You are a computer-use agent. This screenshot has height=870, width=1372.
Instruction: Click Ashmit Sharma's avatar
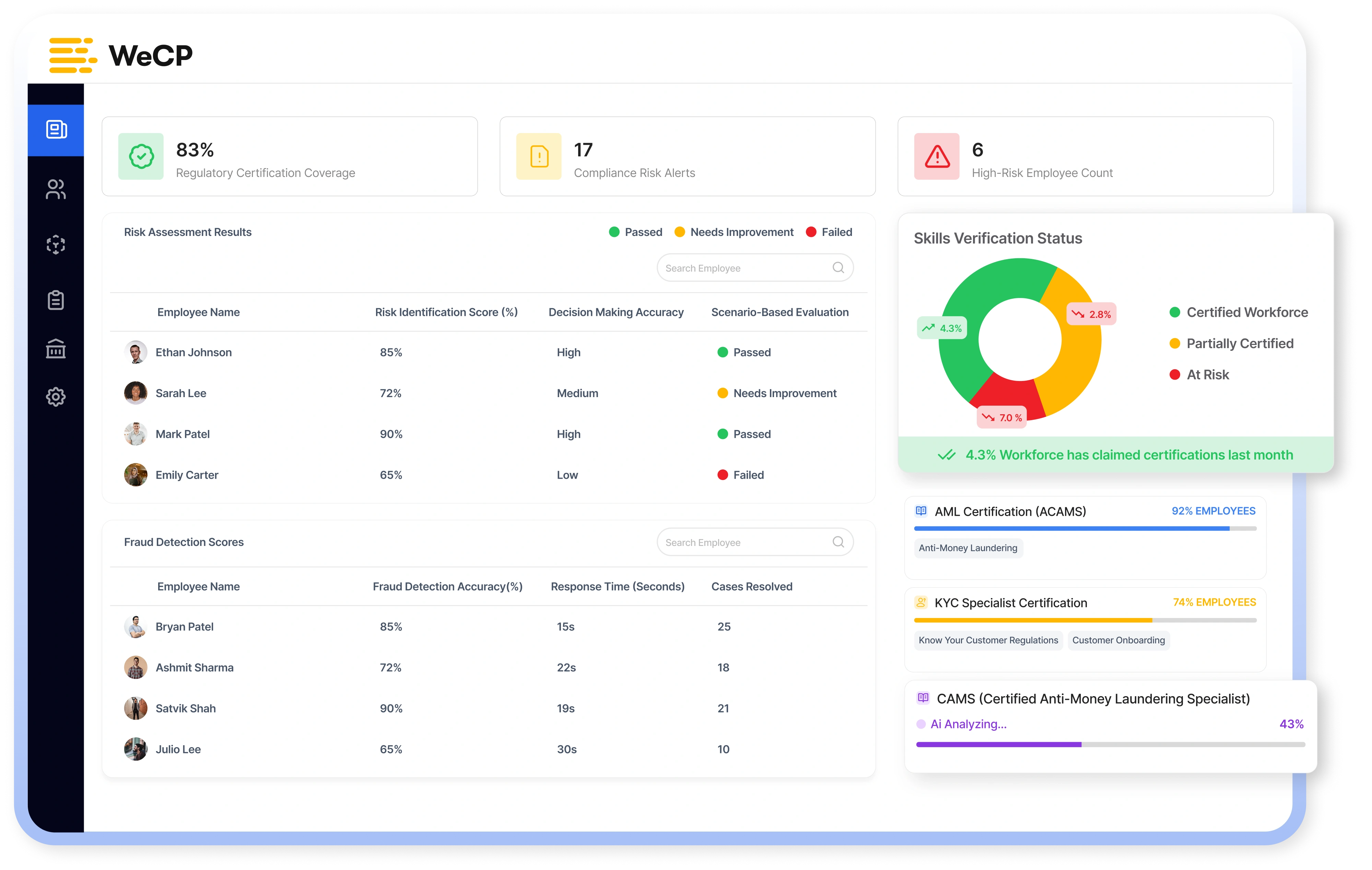coord(136,667)
